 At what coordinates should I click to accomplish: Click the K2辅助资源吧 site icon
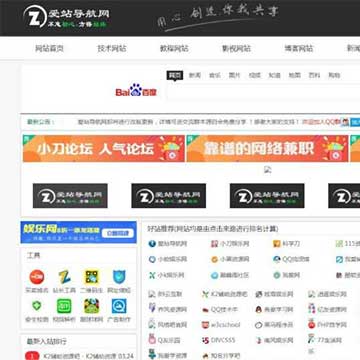[x=205, y=294]
